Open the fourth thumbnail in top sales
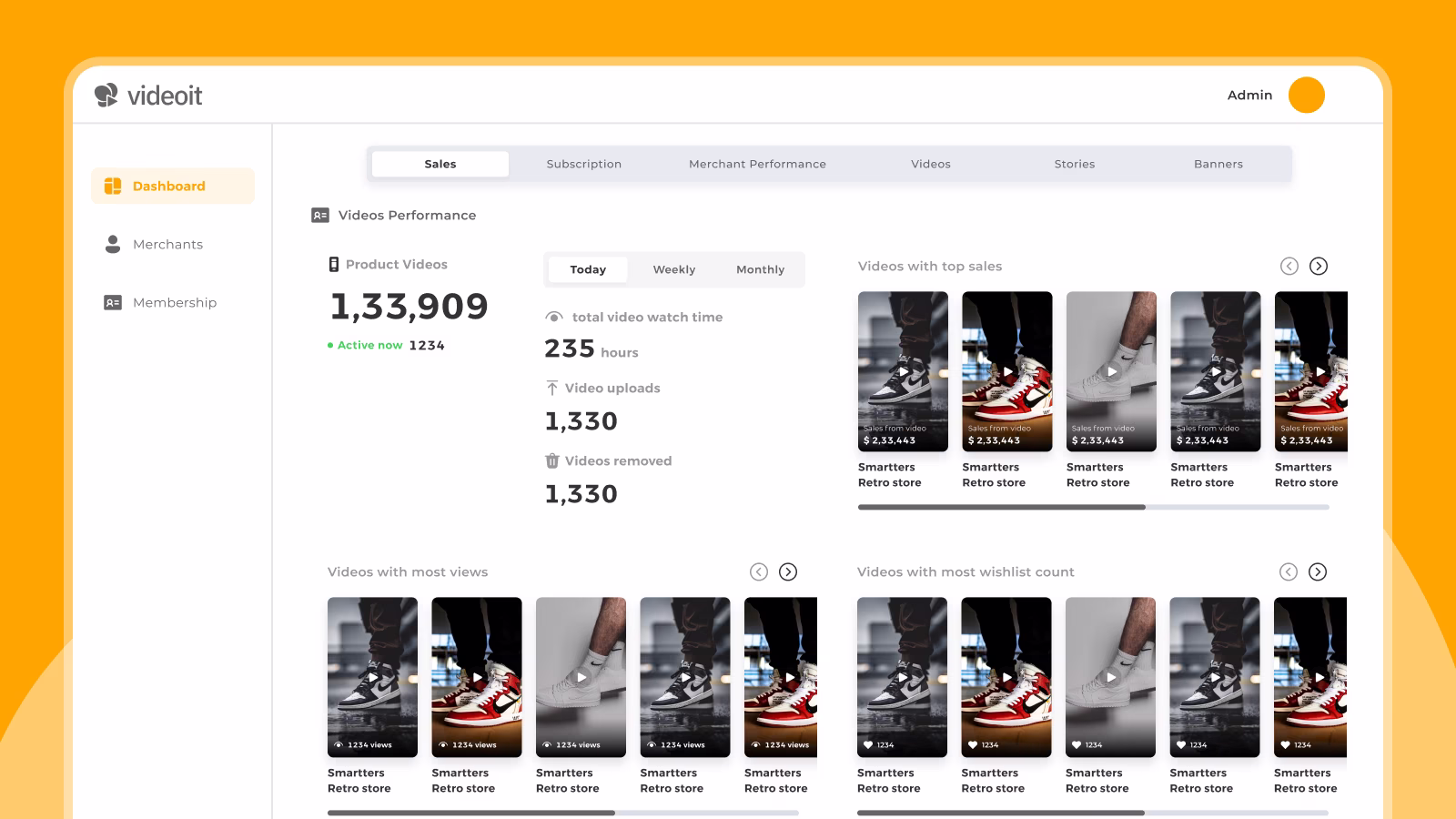The width and height of the screenshot is (1456, 819). pyautogui.click(x=1216, y=371)
